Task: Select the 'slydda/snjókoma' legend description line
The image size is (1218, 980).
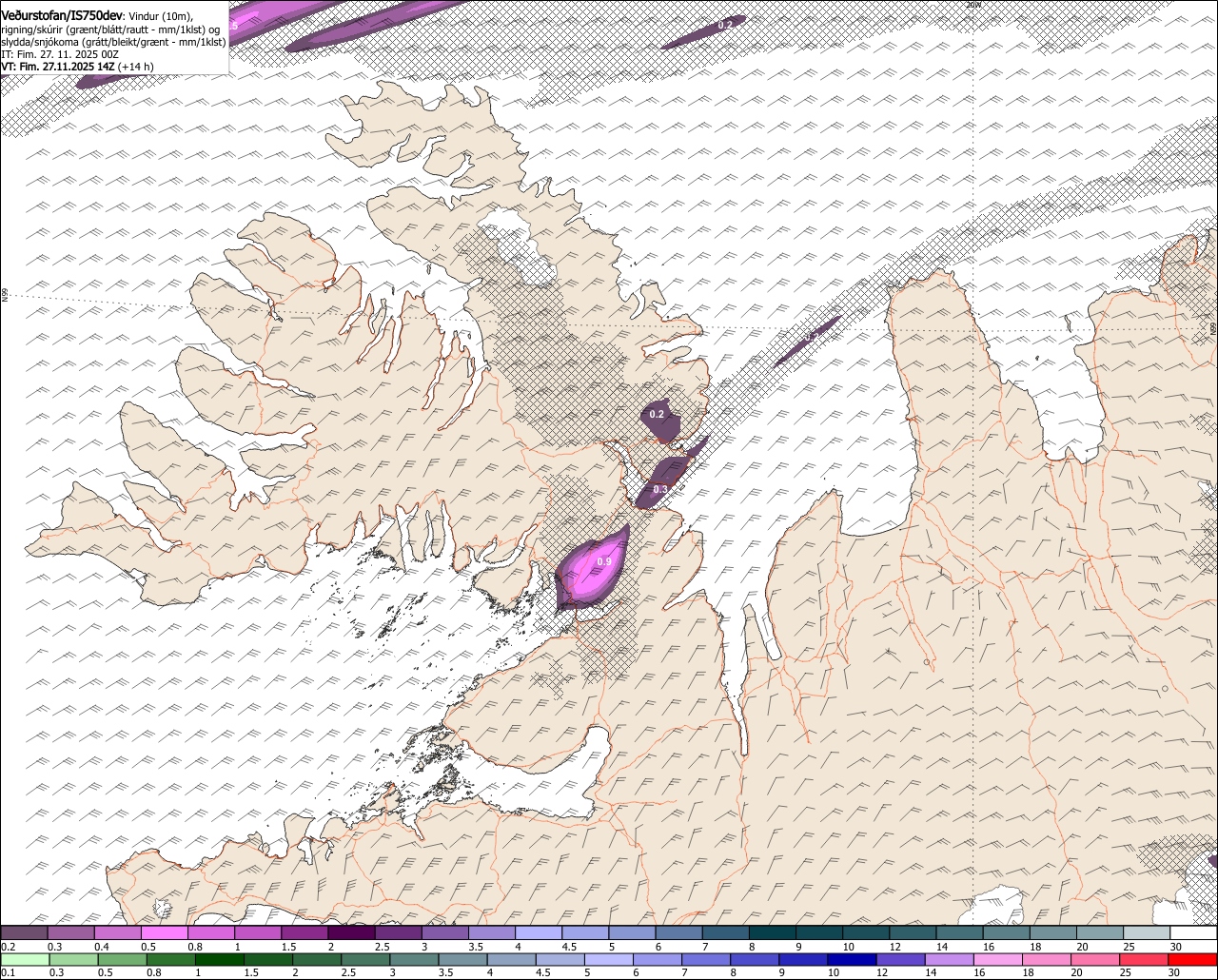Action: (113, 42)
